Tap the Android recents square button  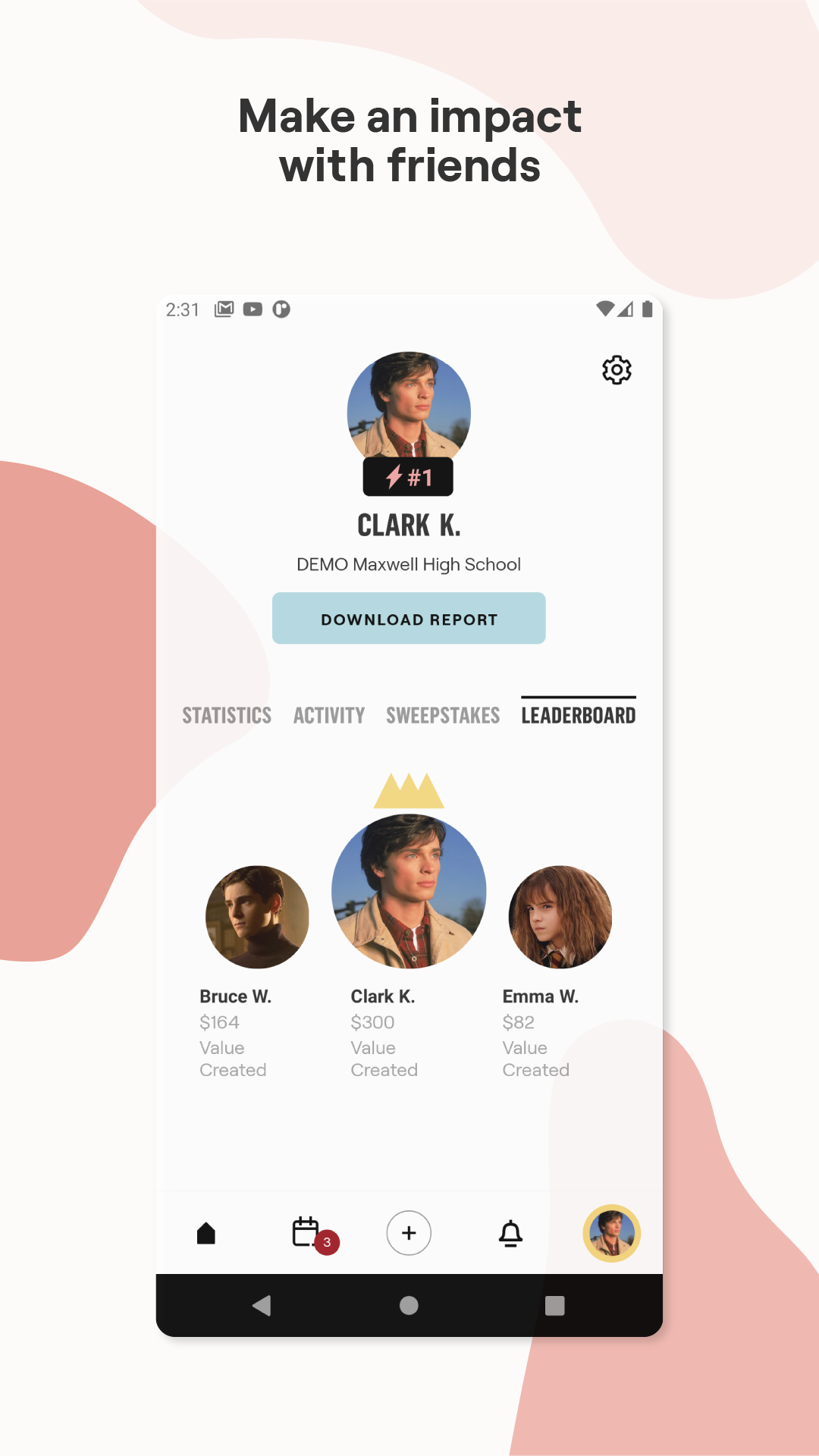click(x=555, y=1305)
